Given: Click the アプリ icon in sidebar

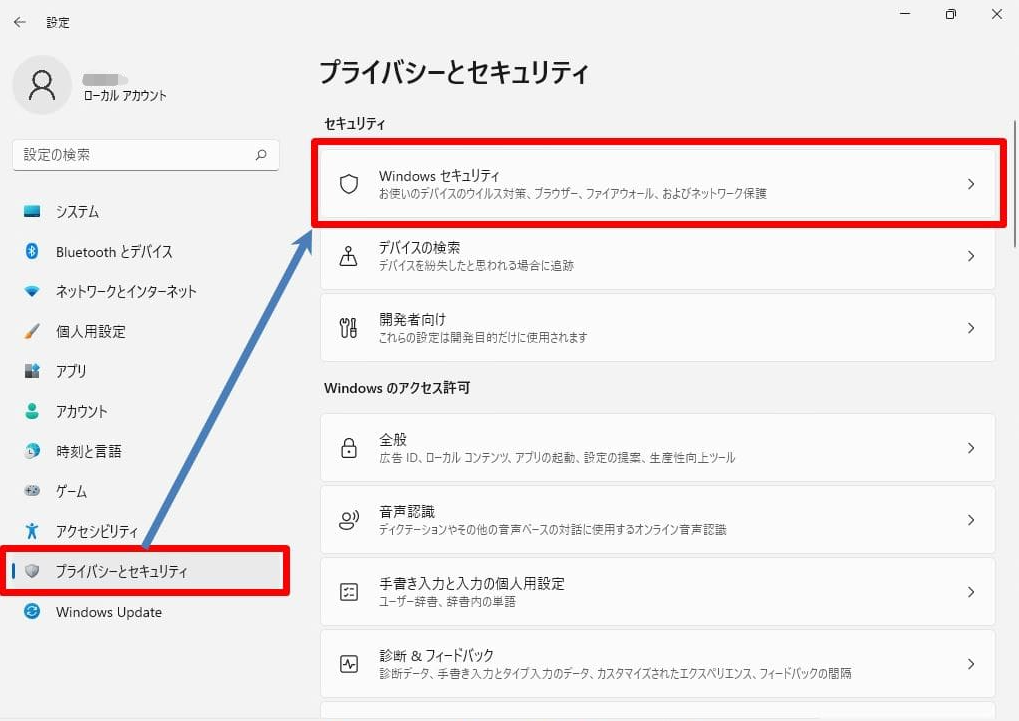Looking at the screenshot, I should (32, 371).
